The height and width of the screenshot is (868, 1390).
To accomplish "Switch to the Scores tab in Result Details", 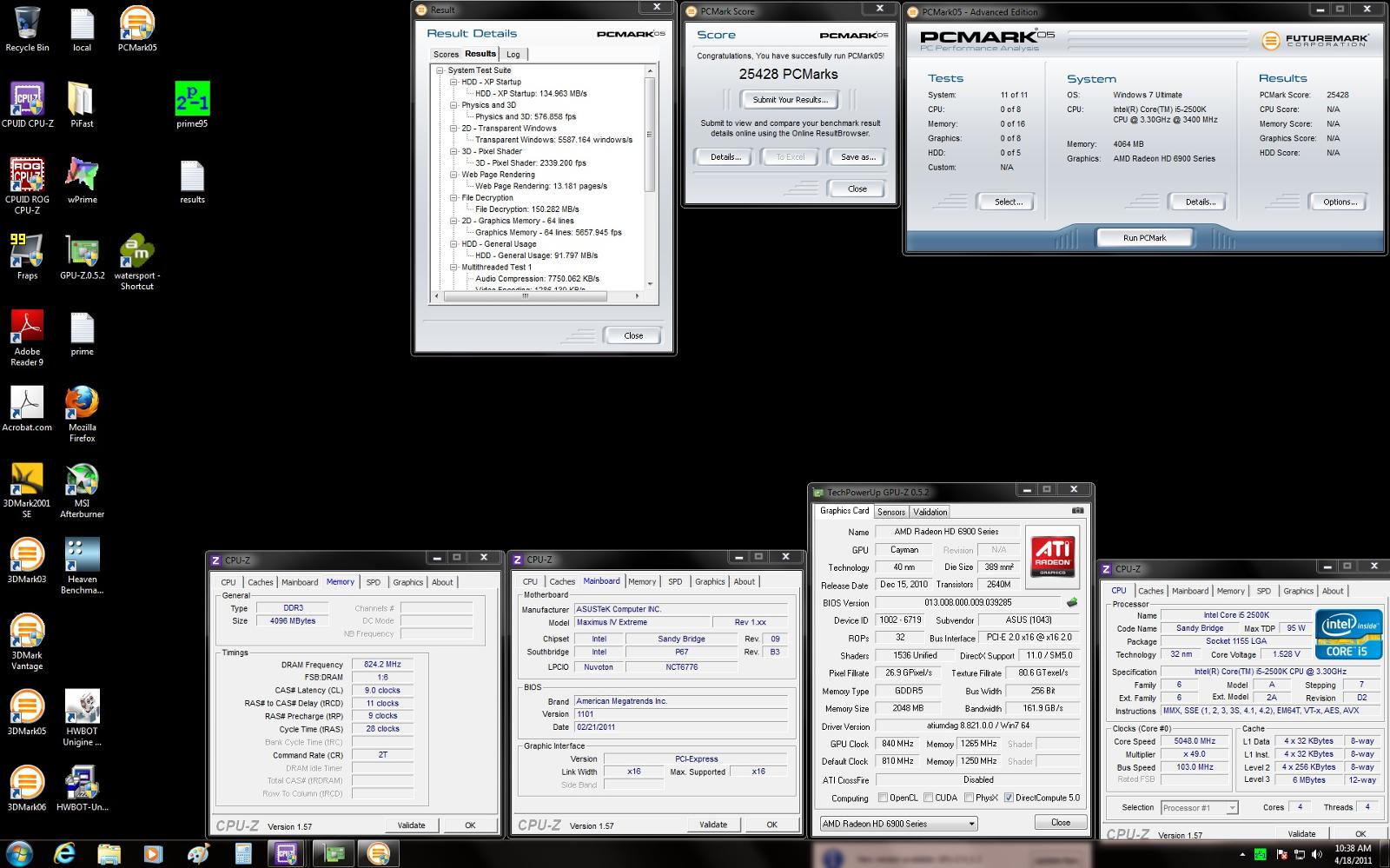I will pos(446,54).
